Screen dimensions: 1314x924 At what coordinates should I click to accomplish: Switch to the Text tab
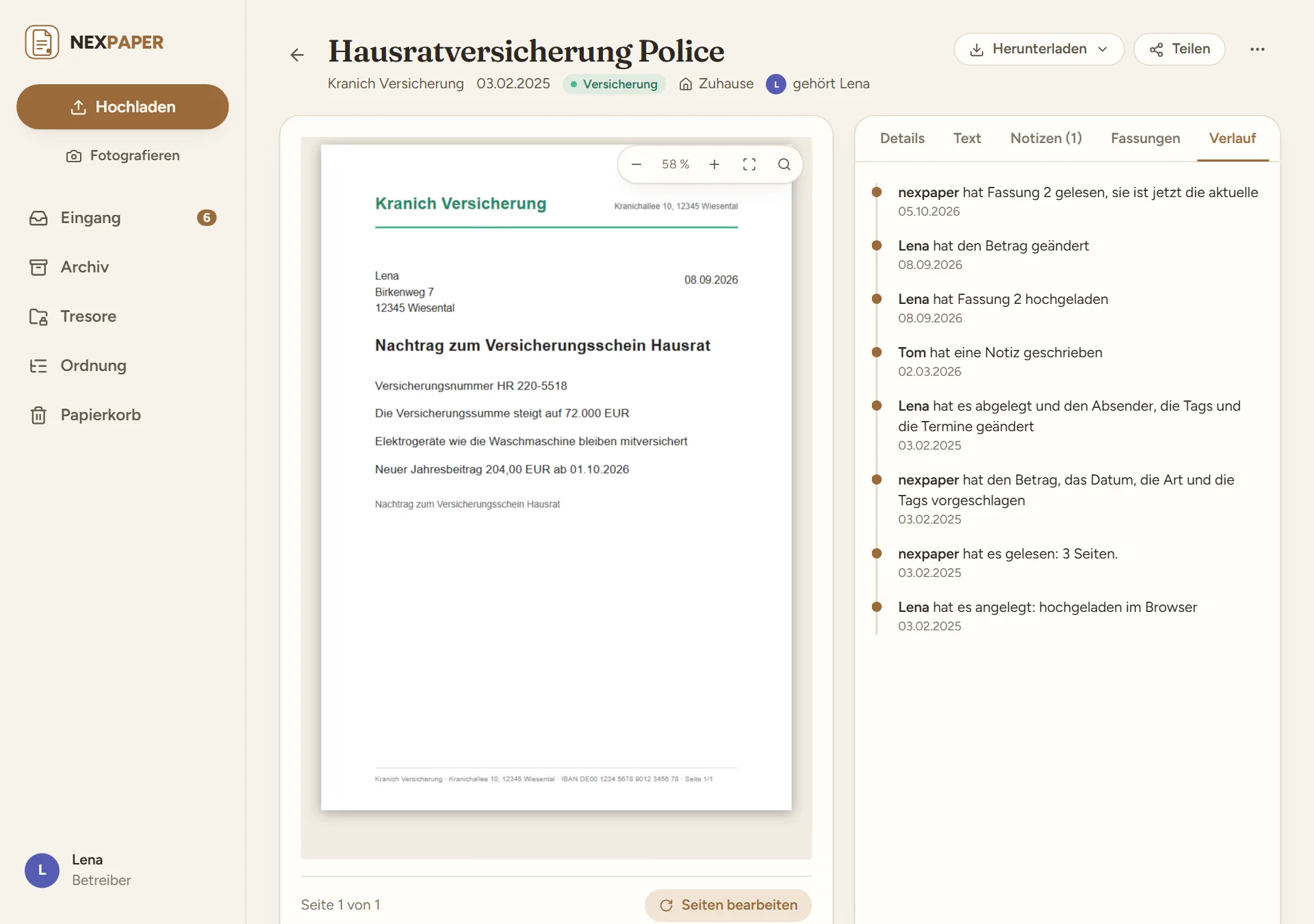pos(967,138)
